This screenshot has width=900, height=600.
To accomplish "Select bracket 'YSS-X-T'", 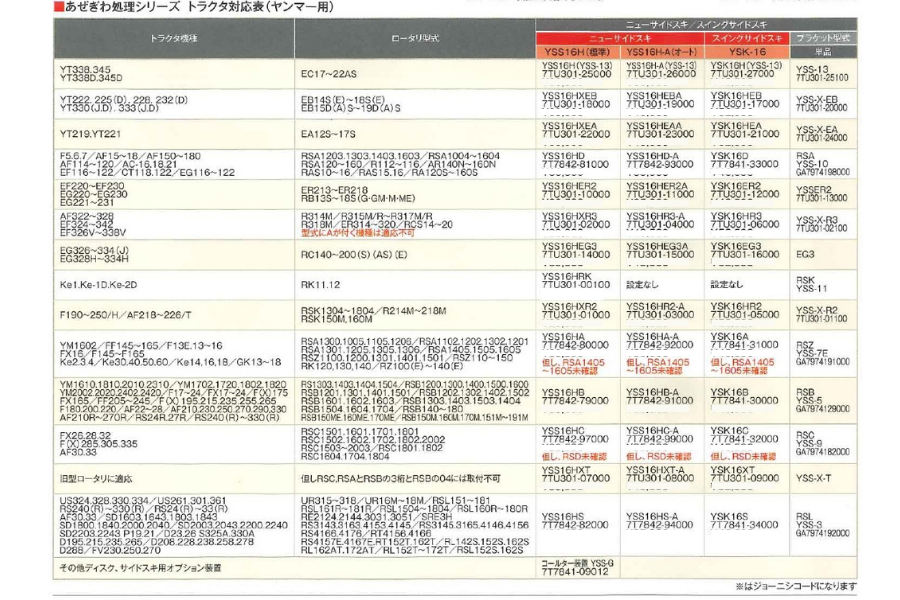I will [x=813, y=478].
